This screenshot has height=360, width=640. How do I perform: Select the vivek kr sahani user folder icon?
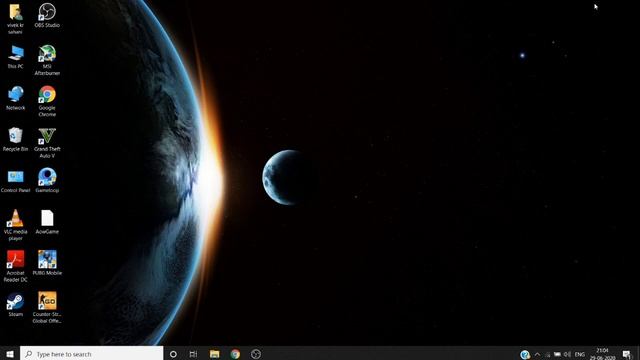click(x=15, y=18)
